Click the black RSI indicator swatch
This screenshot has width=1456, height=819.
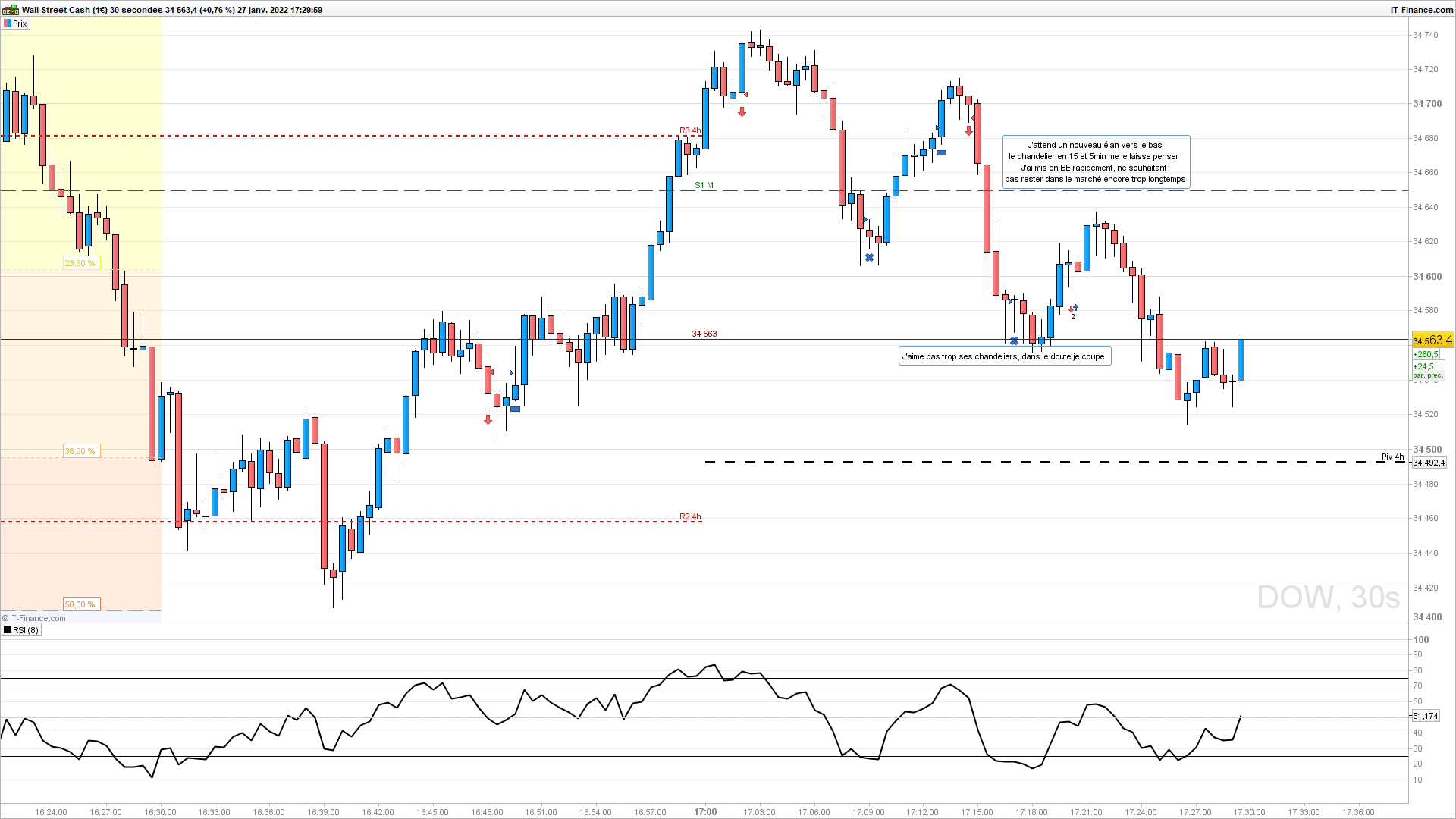click(x=8, y=630)
